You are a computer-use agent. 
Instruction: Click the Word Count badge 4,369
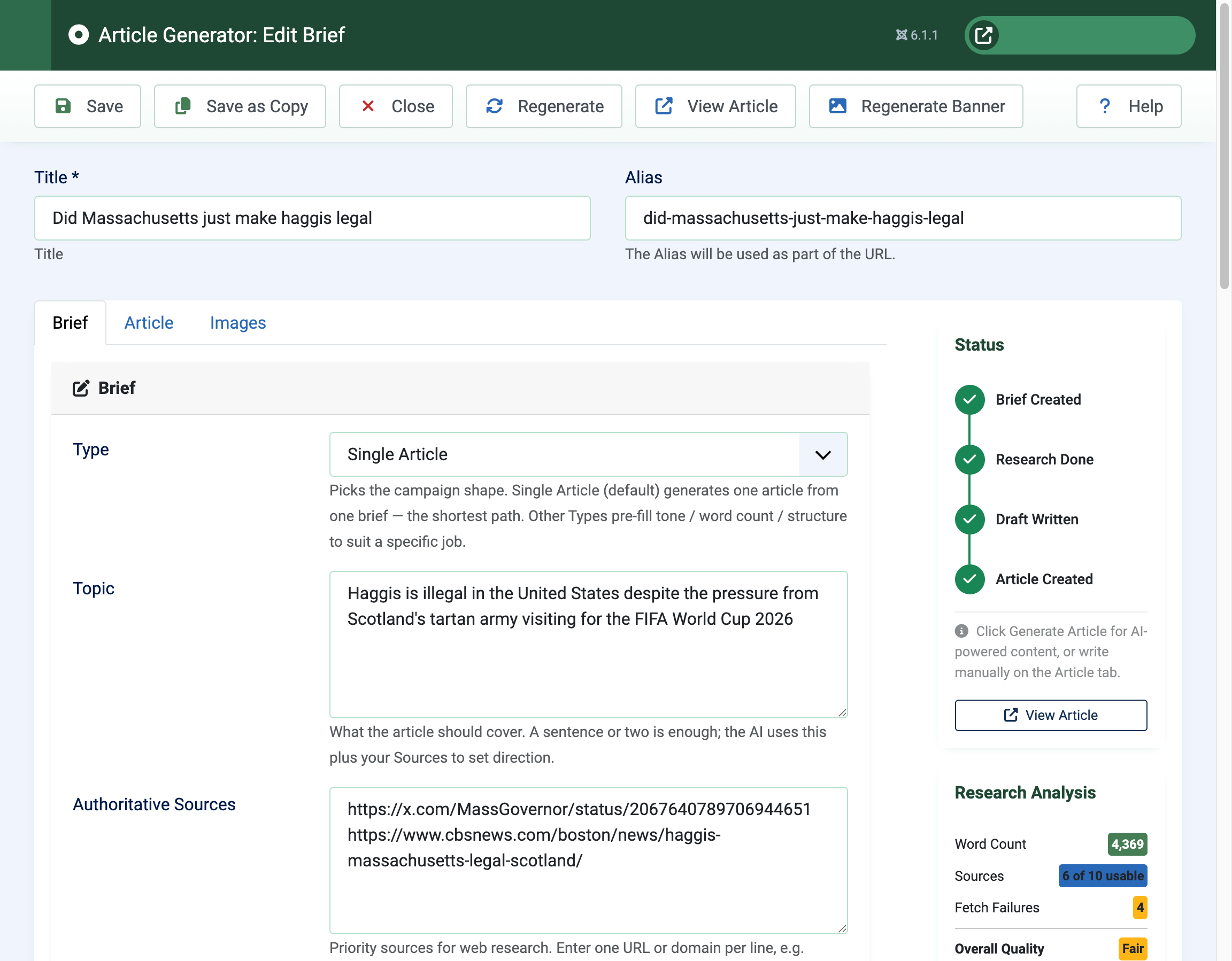1127,844
